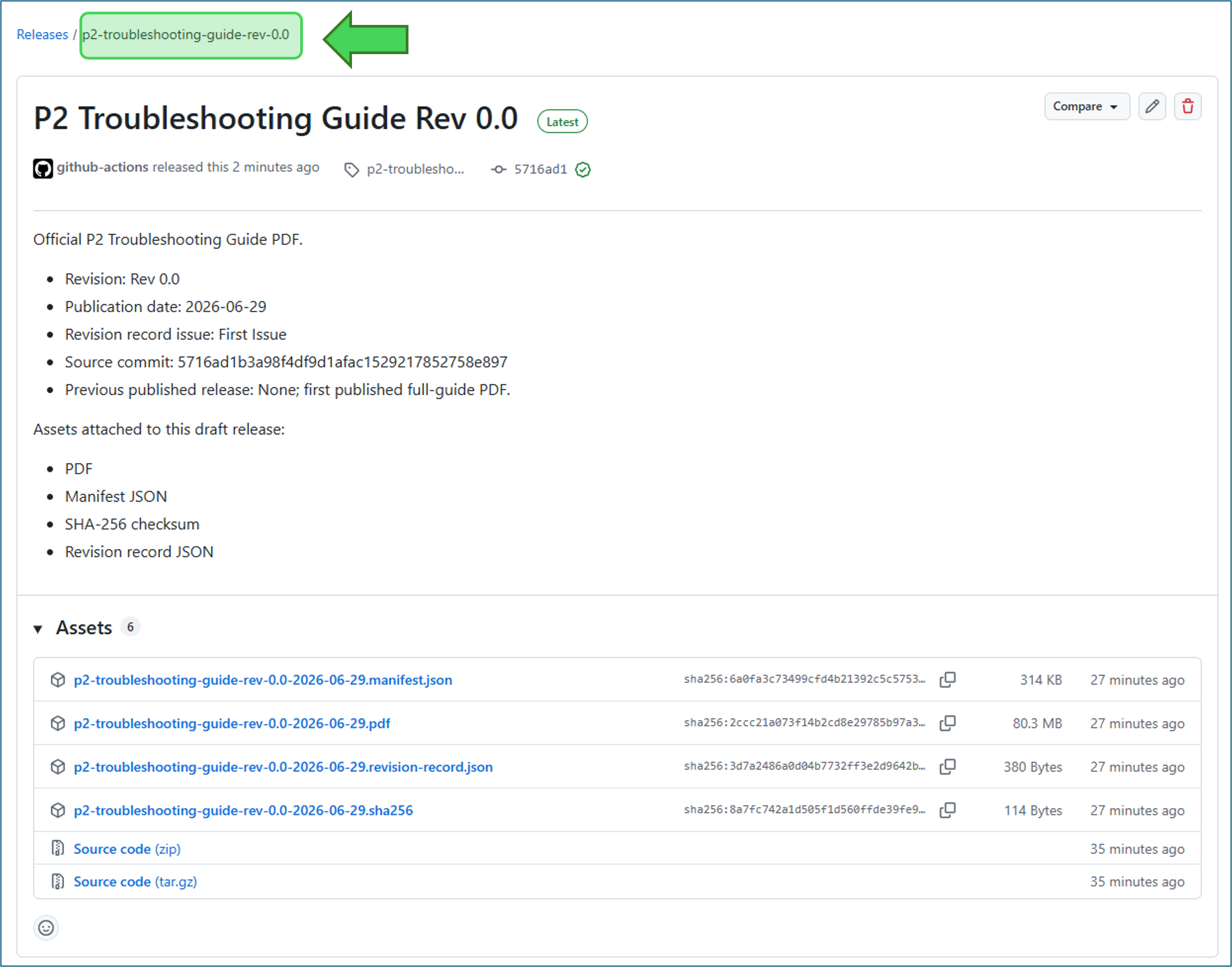
Task: Click the zip file icon for Source code (zip)
Action: [x=58, y=848]
